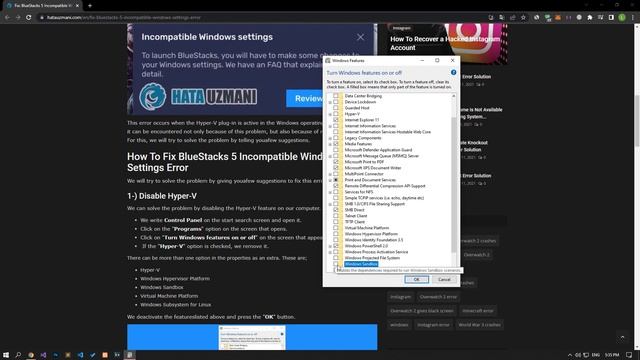Show hidden system tray icons
Viewport: 640px width, 360px height.
click(570, 355)
